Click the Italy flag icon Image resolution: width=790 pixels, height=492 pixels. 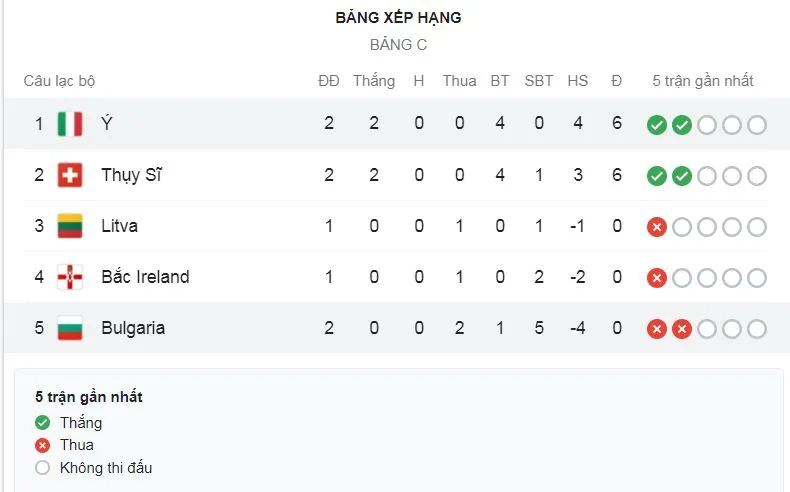(69, 124)
